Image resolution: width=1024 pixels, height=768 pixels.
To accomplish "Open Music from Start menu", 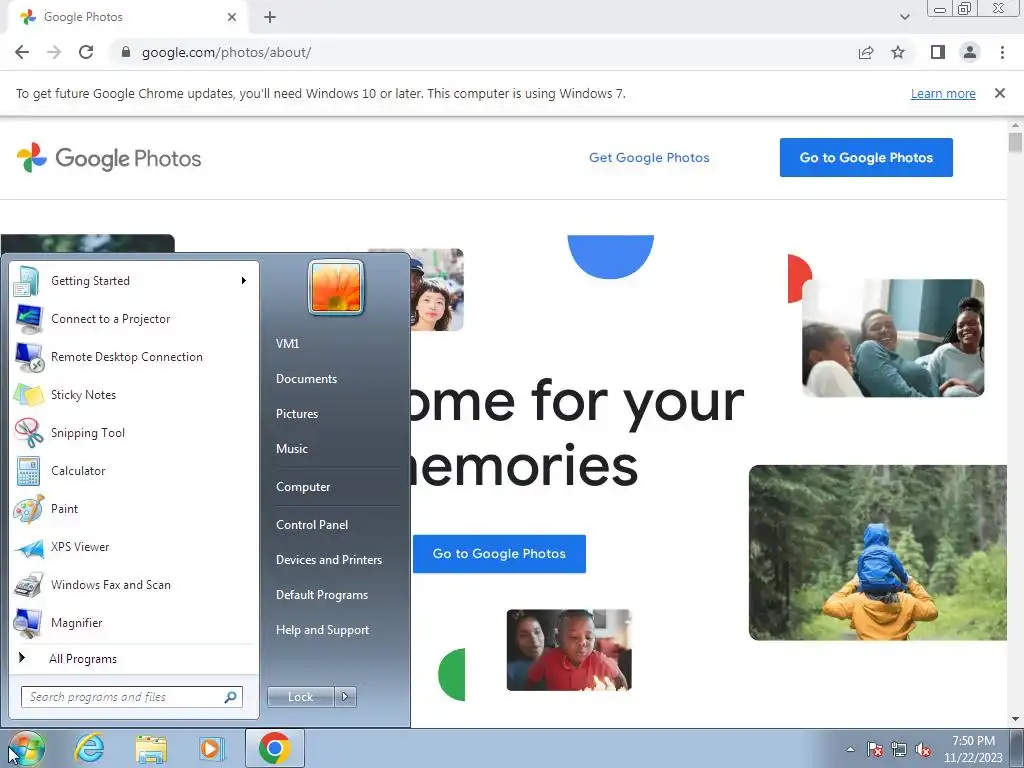I will click(292, 449).
